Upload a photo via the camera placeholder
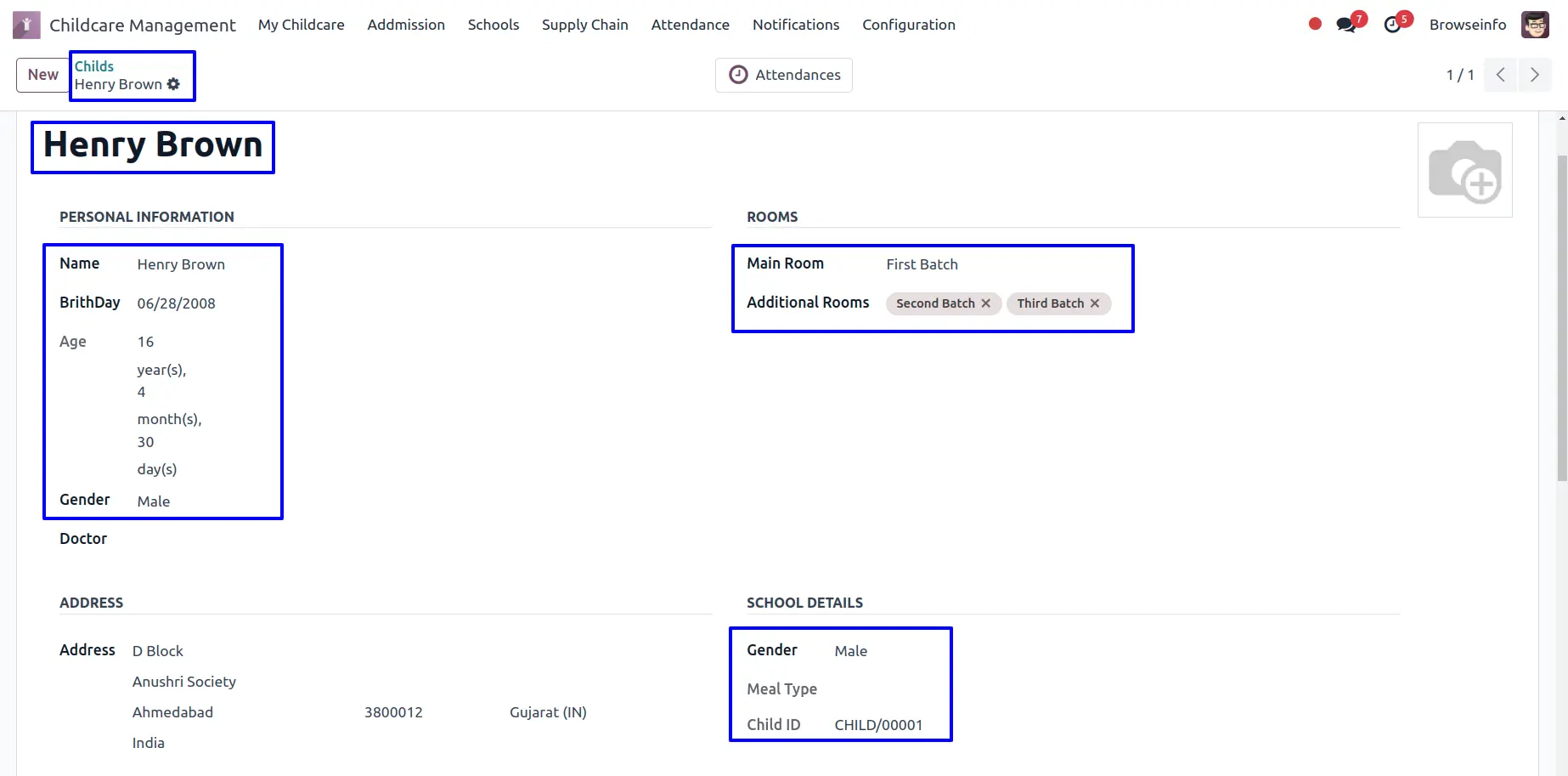This screenshot has height=776, width=1568. pos(1464,170)
